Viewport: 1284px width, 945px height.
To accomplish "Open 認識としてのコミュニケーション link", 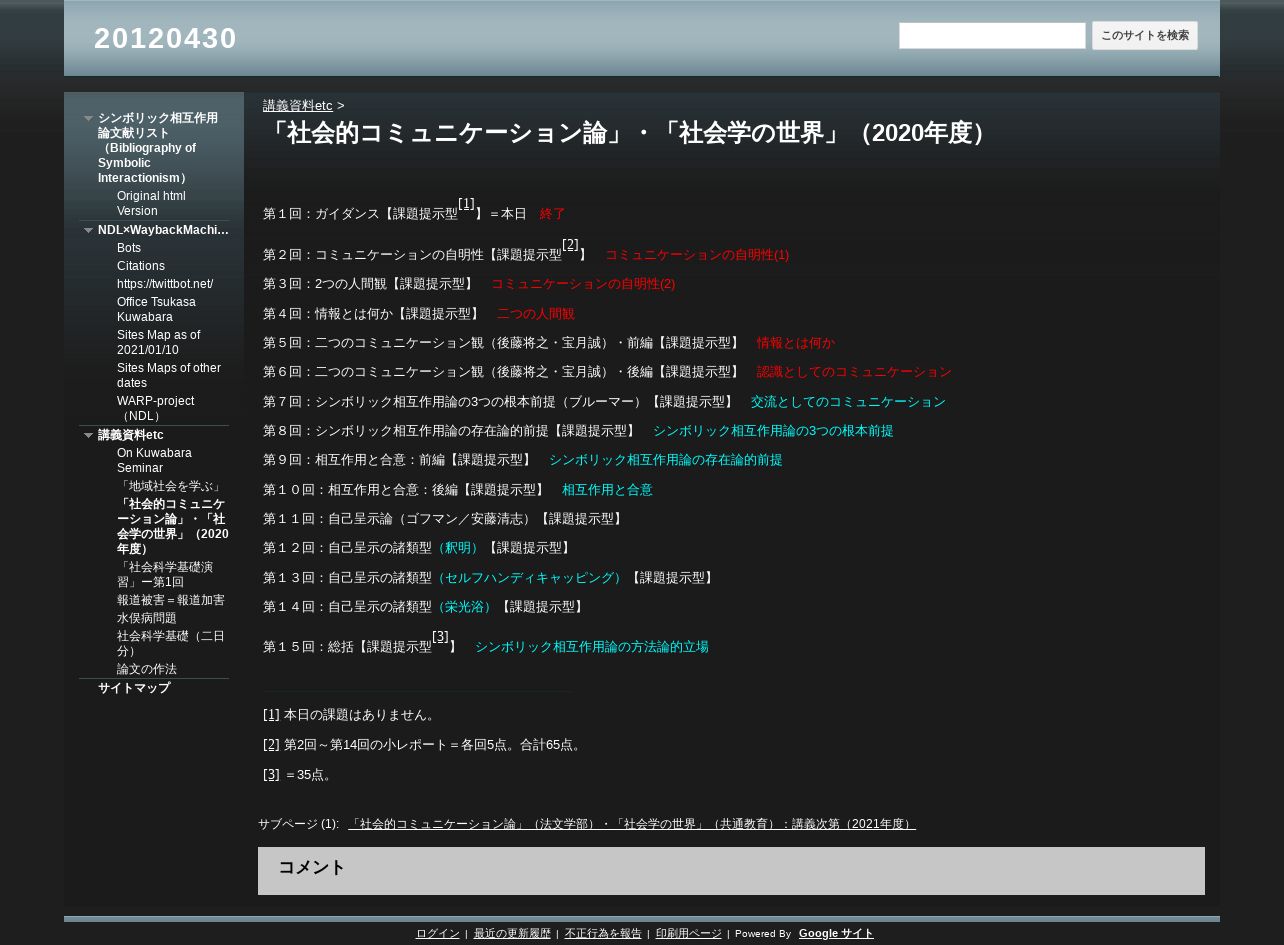I will click(854, 372).
